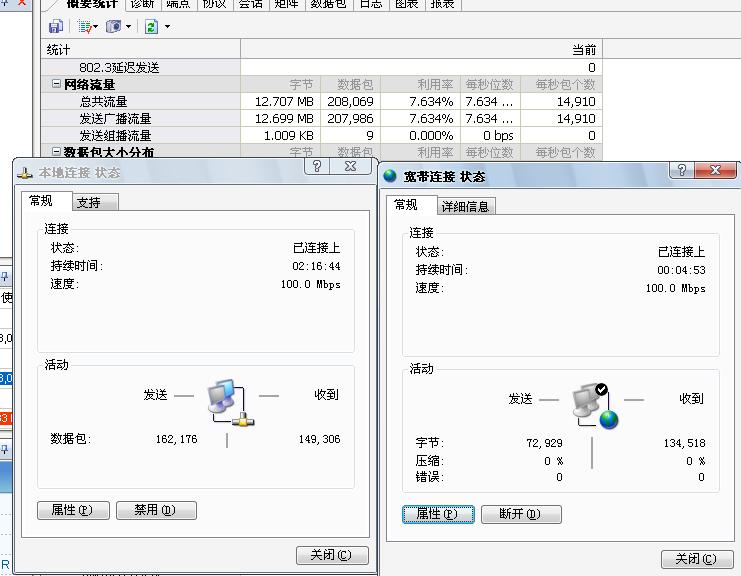Click the 134,518 received bytes value
Viewport: 741px width, 576px height.
[684, 443]
